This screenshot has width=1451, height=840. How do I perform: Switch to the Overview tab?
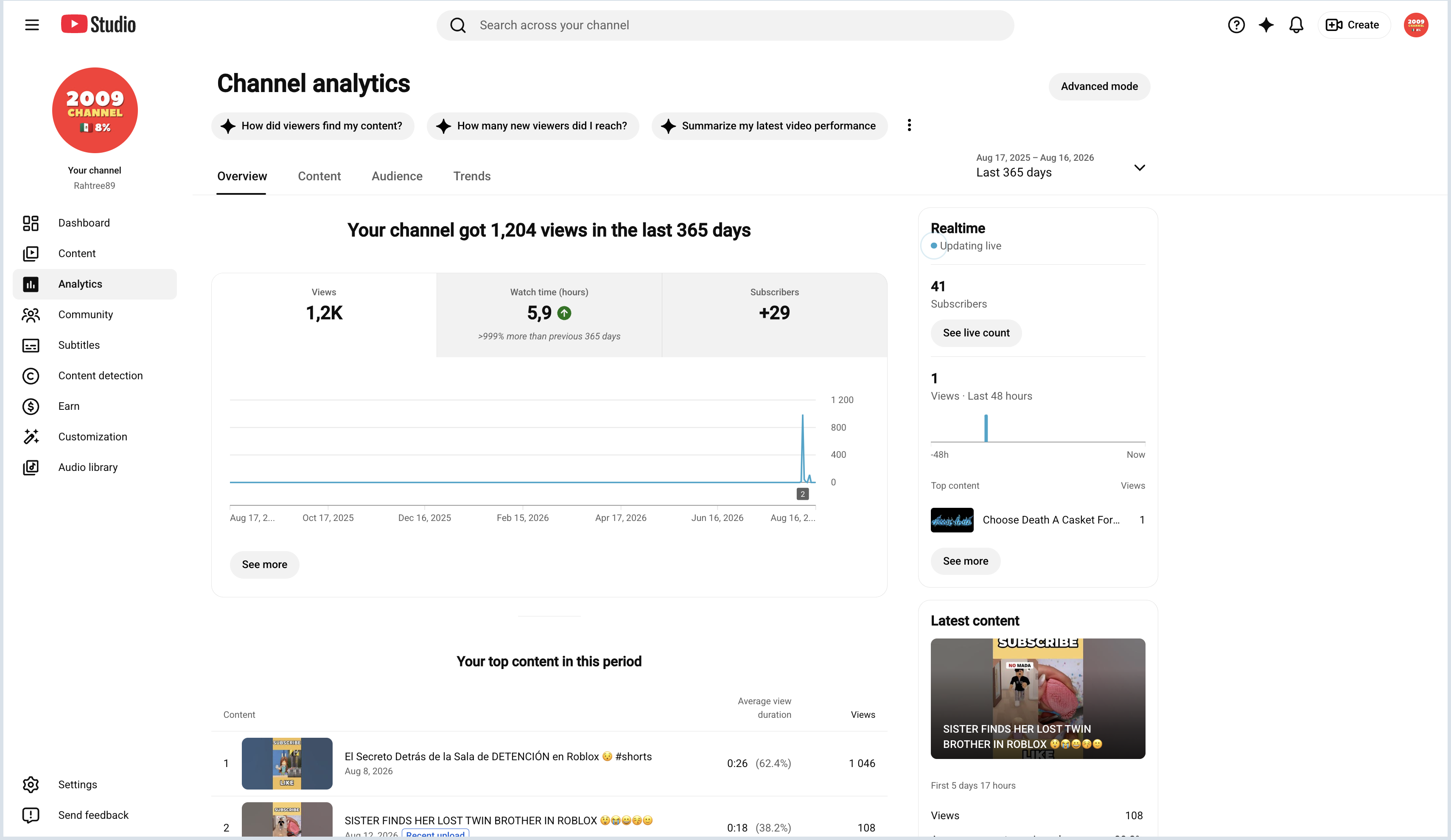coord(242,176)
